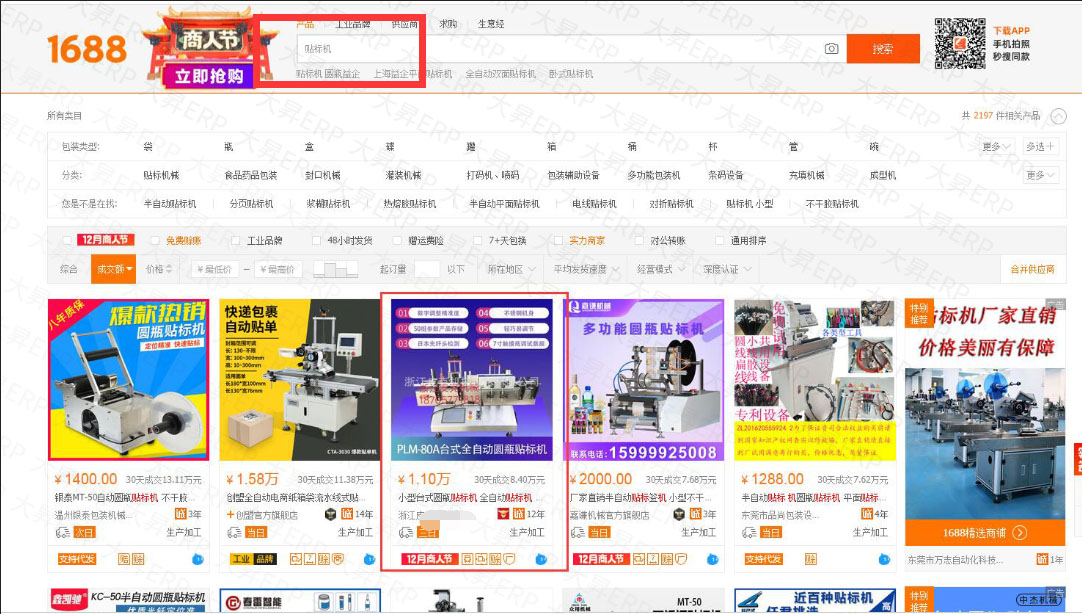Expand 更多 in the 分类 row

click(x=1041, y=175)
